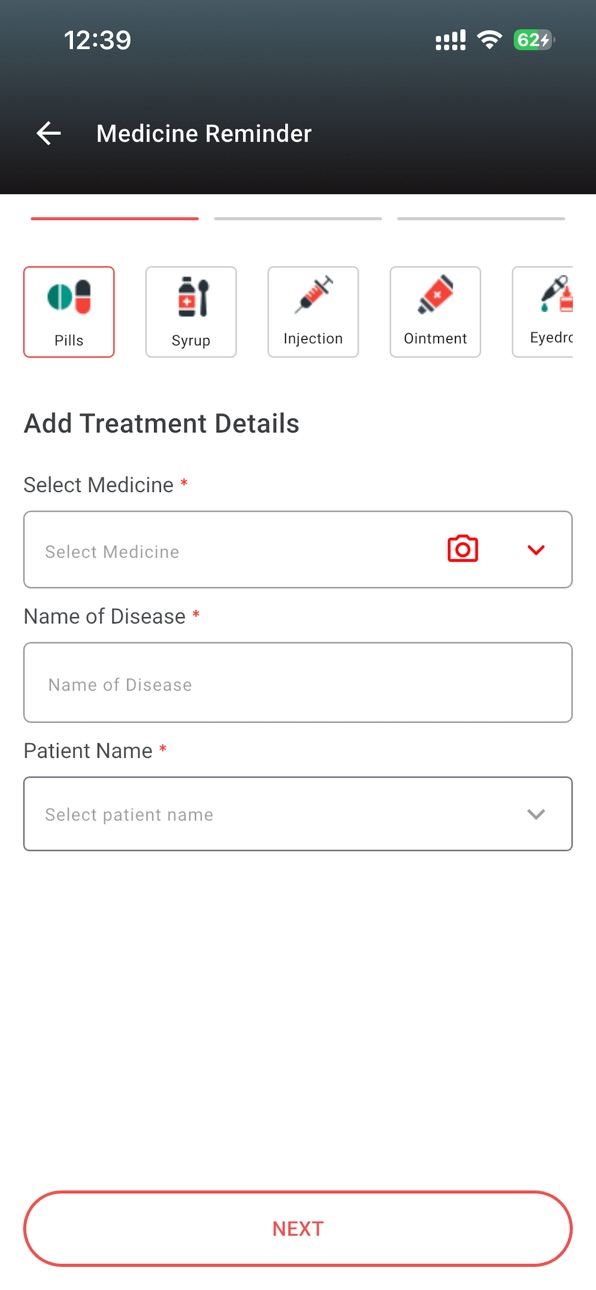
Task: Pick the Injection medicine type
Action: [313, 312]
